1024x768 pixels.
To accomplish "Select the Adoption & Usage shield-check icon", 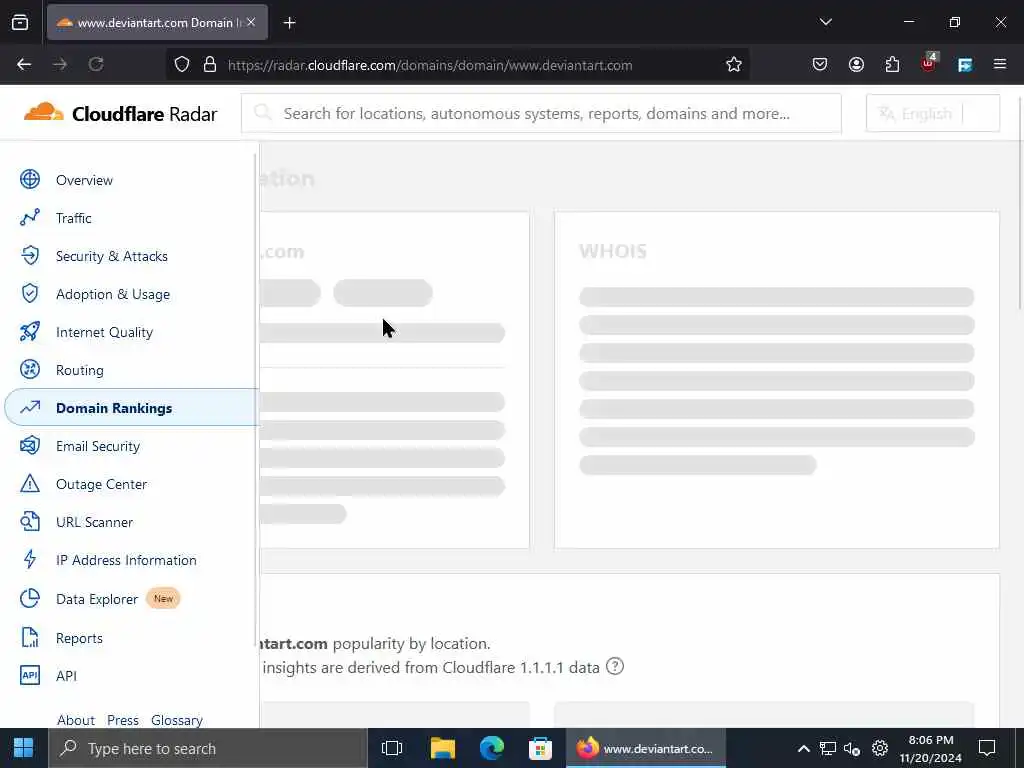I will [29, 293].
